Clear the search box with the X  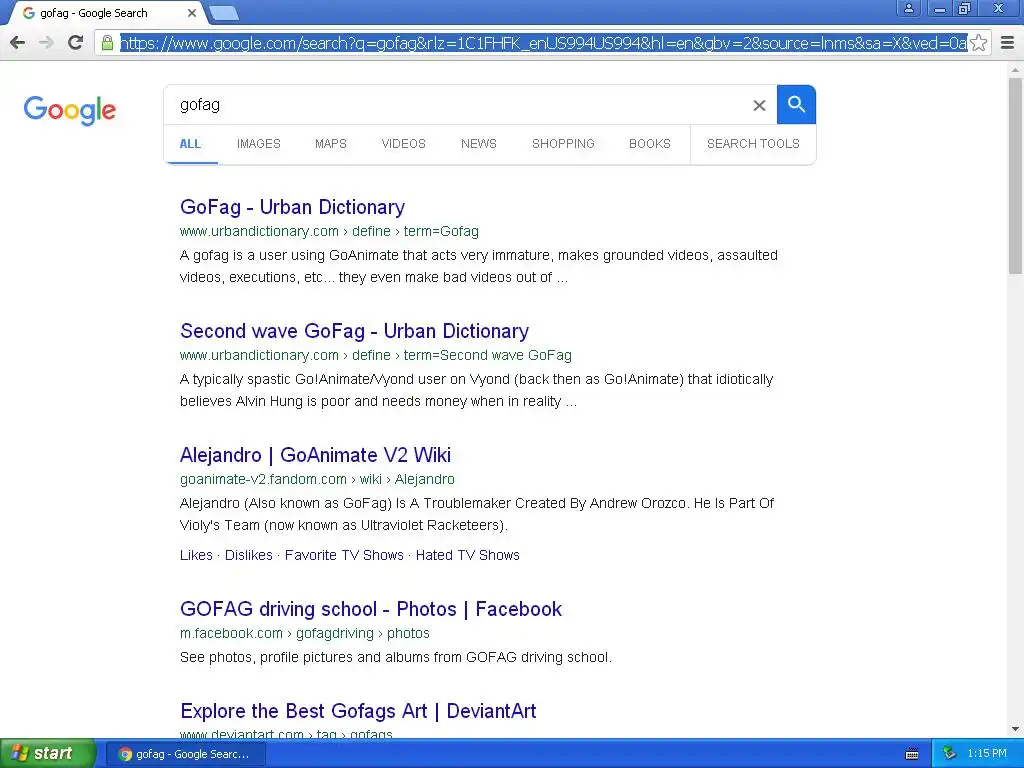point(759,105)
